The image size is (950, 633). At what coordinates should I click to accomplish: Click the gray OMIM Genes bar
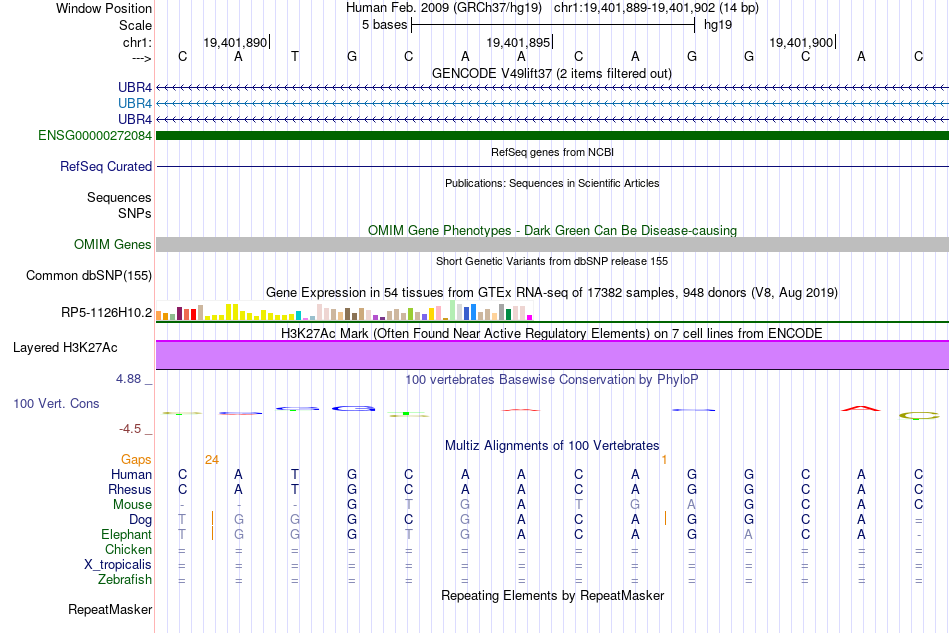(552, 244)
